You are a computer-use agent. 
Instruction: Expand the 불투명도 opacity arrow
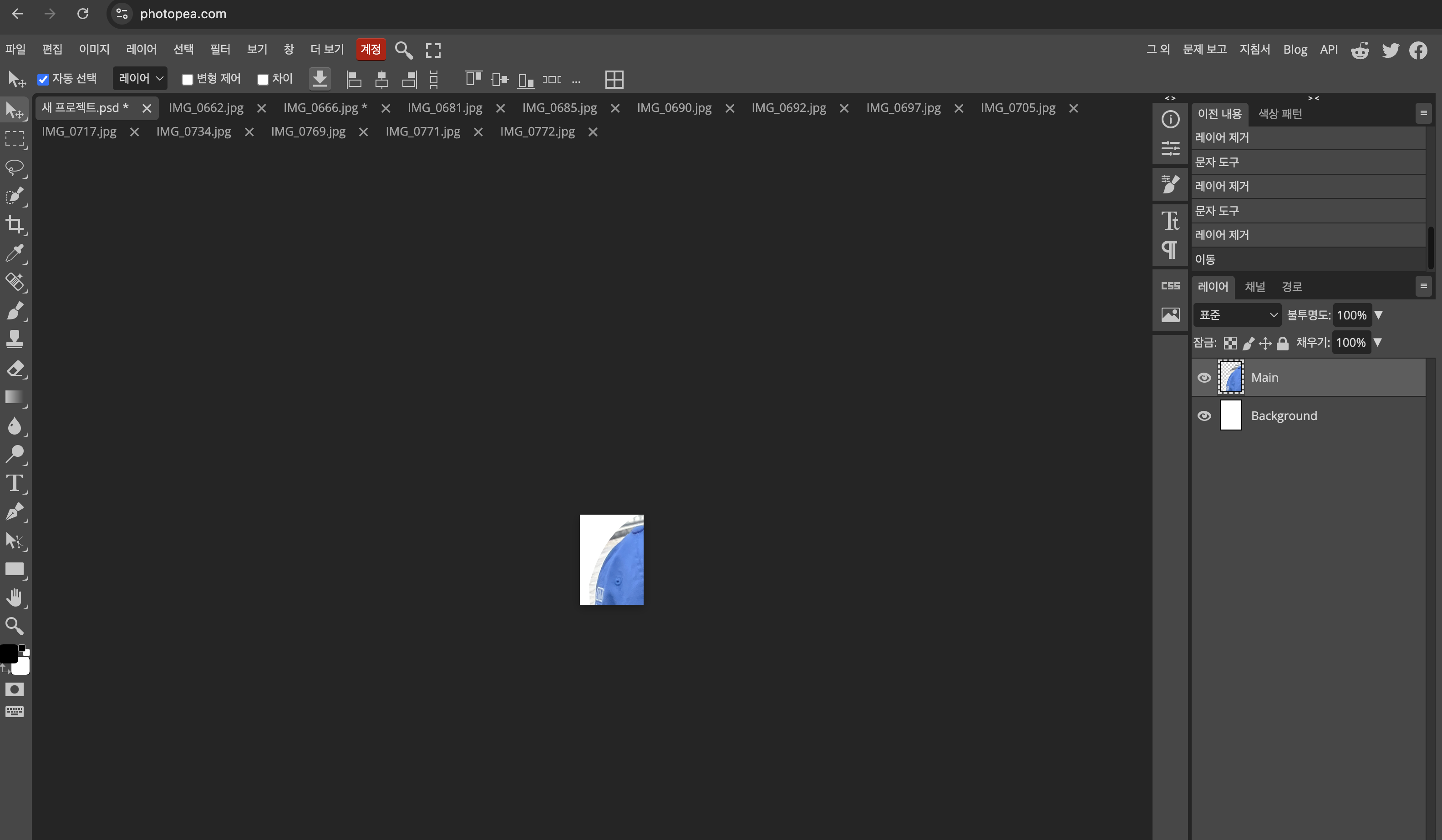(1378, 315)
